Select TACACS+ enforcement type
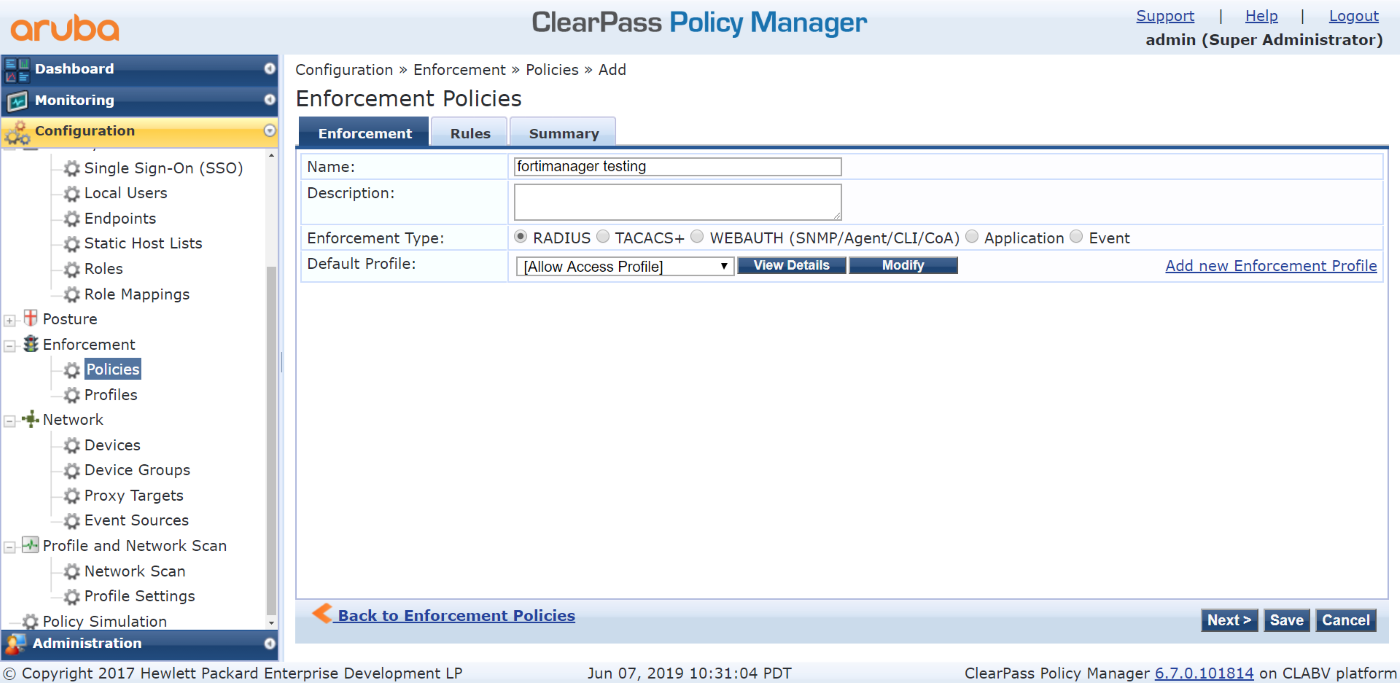Viewport: 1400px width, 683px height. 603,237
